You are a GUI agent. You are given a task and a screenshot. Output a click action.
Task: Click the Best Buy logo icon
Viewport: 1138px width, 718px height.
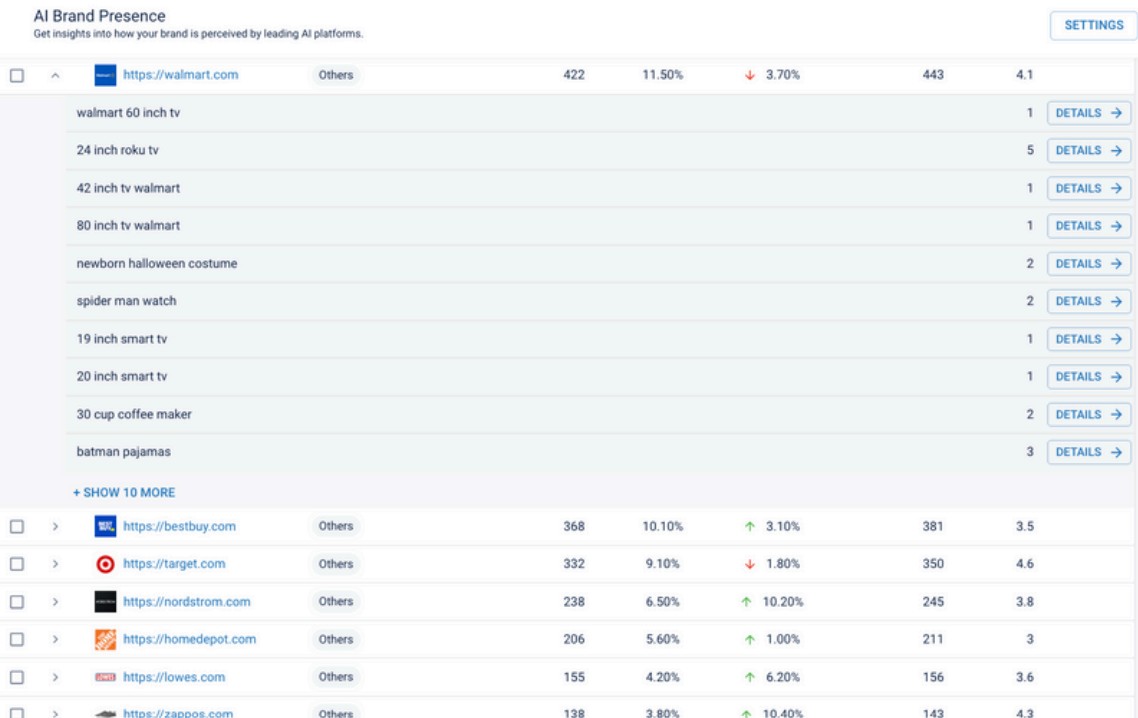point(105,526)
